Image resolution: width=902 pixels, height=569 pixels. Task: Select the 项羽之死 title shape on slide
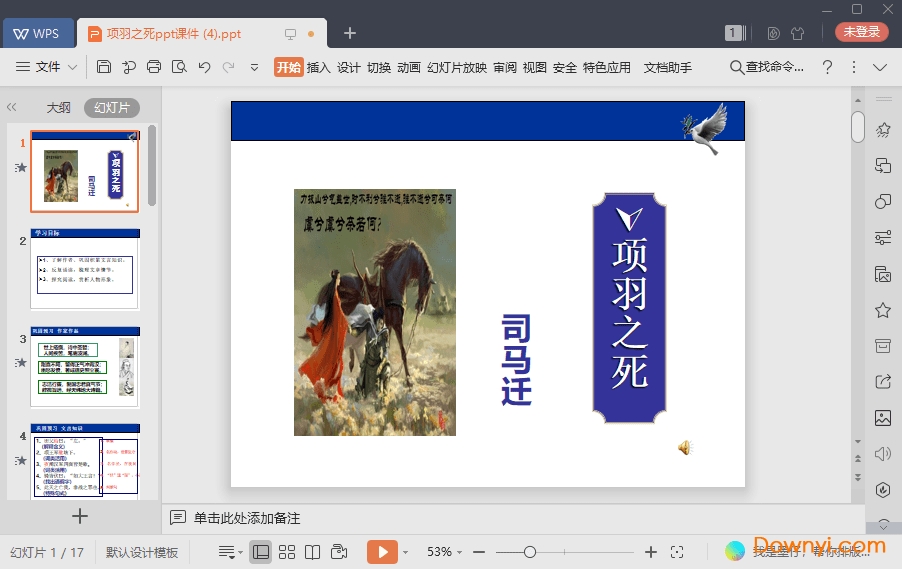tap(629, 308)
